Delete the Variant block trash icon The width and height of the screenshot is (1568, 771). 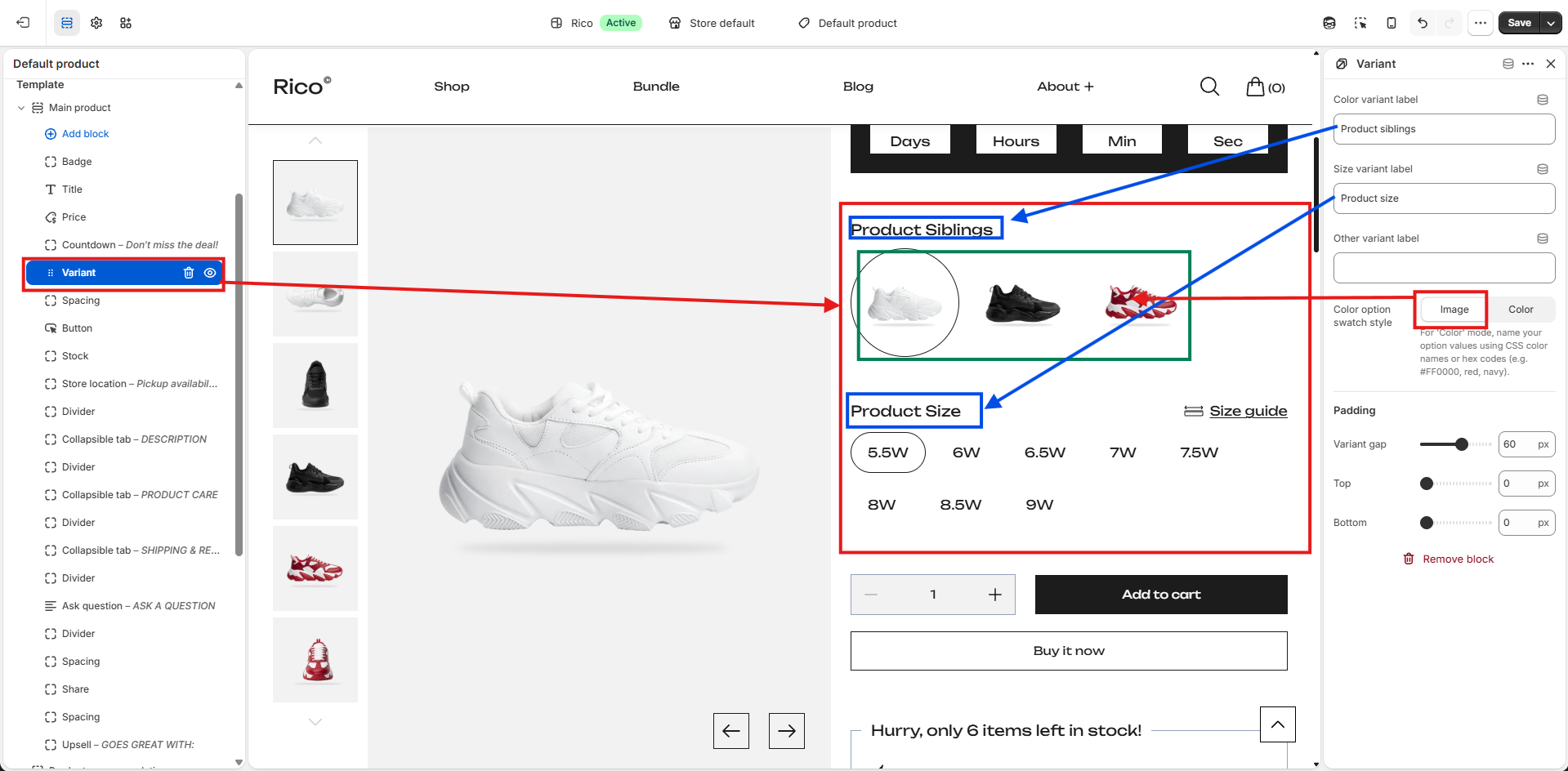click(189, 273)
